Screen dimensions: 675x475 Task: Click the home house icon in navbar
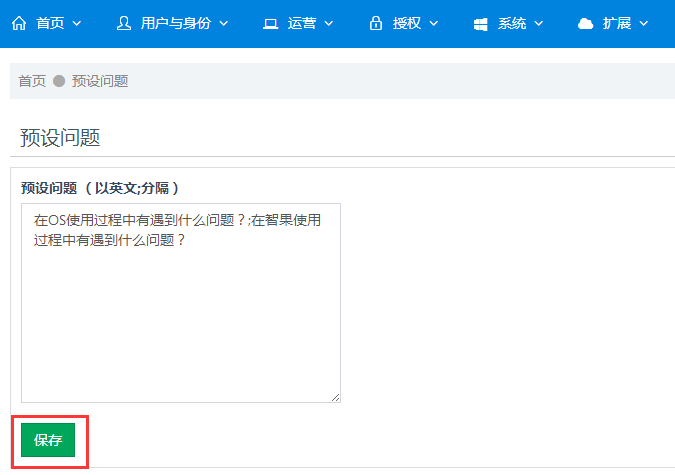[x=19, y=23]
